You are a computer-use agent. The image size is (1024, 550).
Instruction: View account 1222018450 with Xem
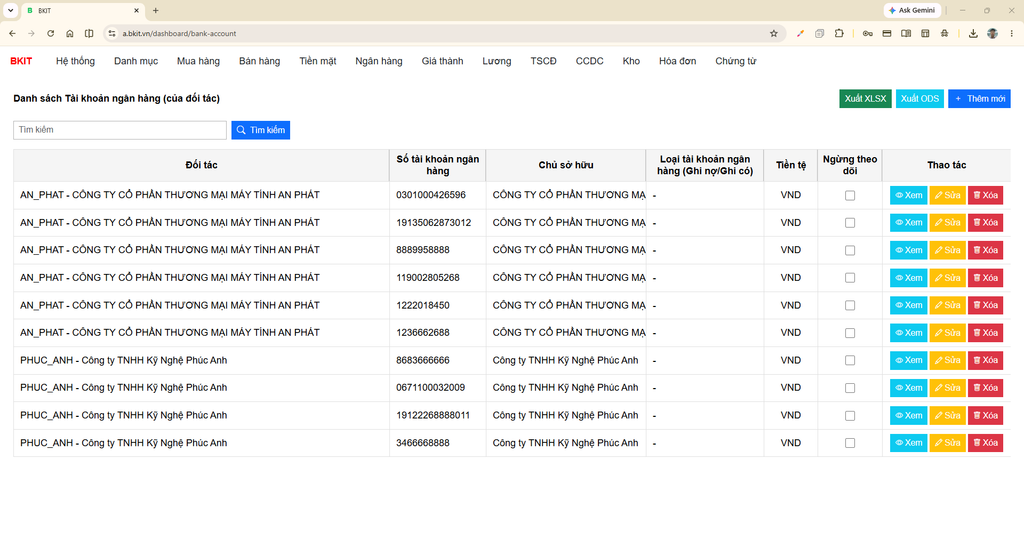[x=908, y=305]
